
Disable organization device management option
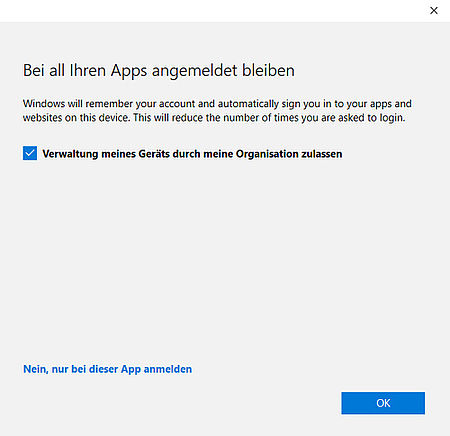tap(30, 153)
